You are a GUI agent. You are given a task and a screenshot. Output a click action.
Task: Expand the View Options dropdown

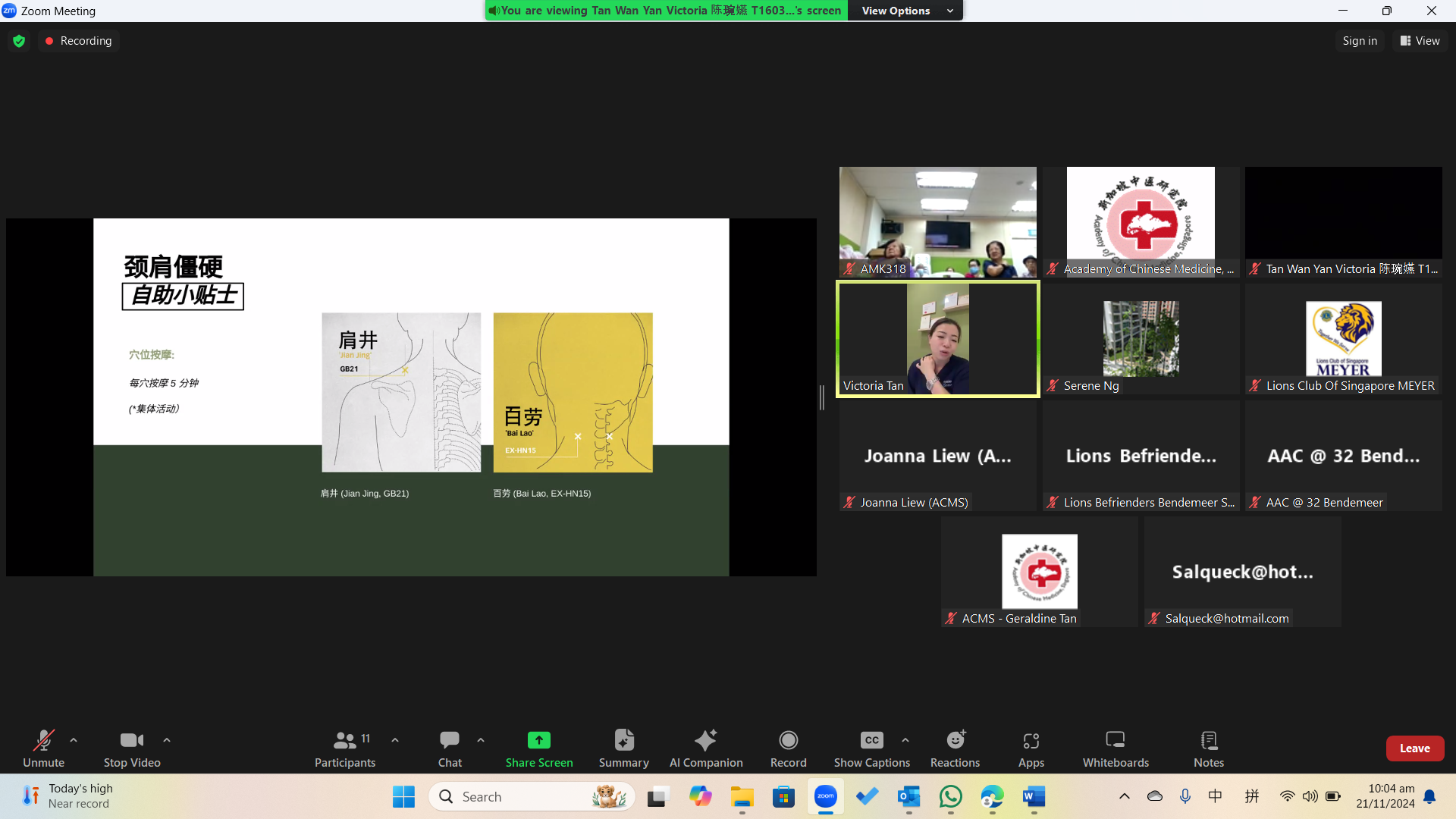click(906, 11)
